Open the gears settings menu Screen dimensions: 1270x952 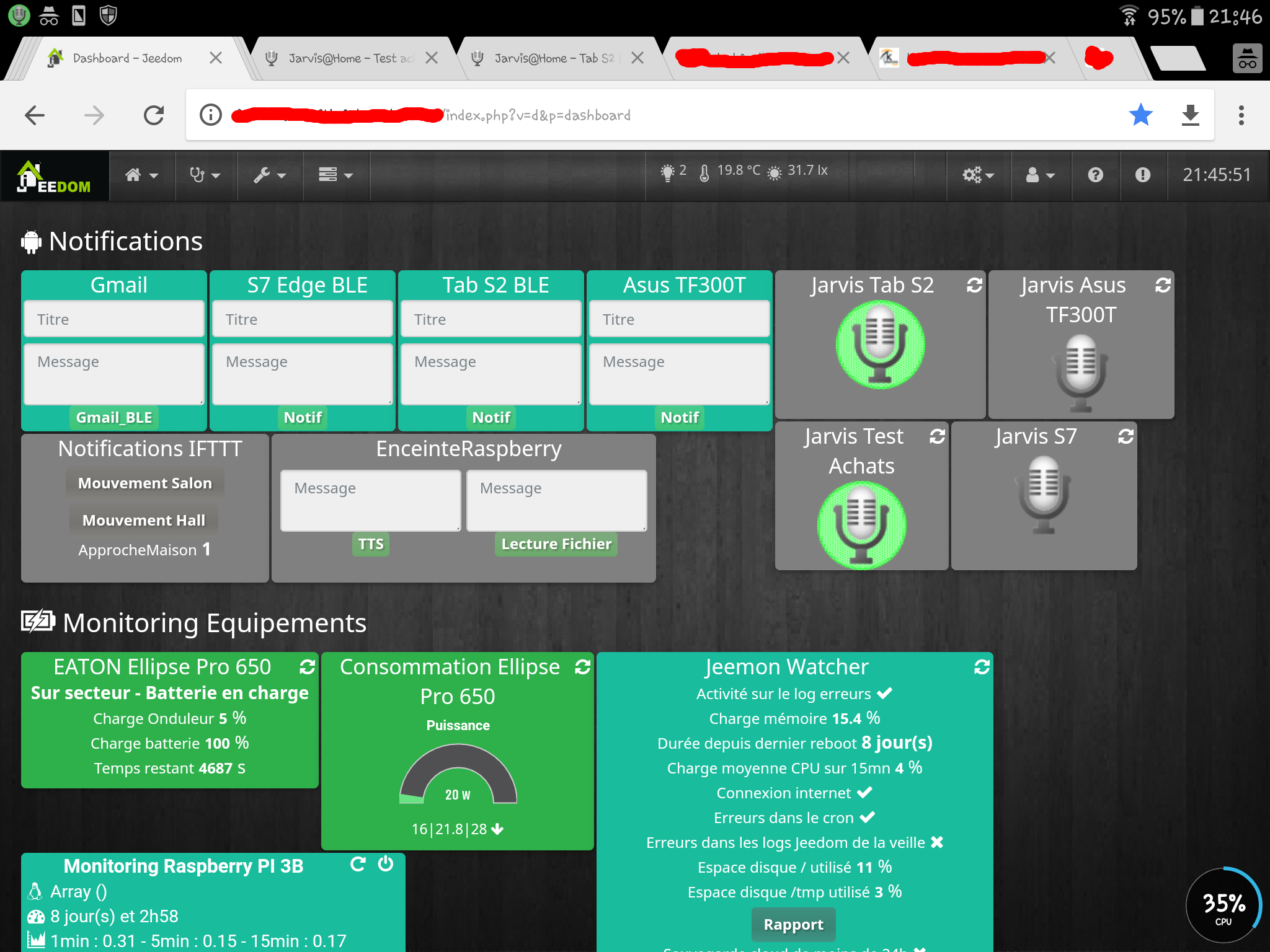pos(978,175)
